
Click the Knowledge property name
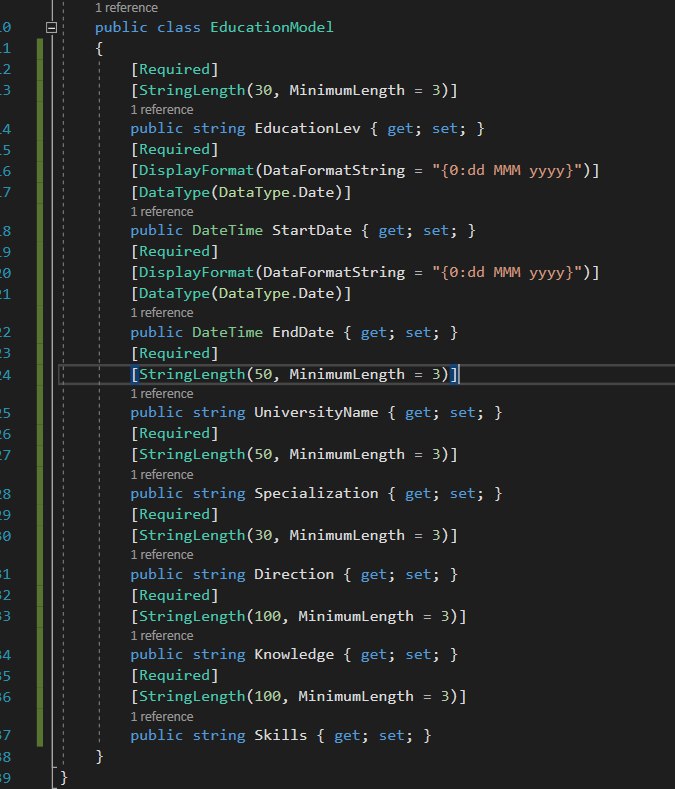294,655
